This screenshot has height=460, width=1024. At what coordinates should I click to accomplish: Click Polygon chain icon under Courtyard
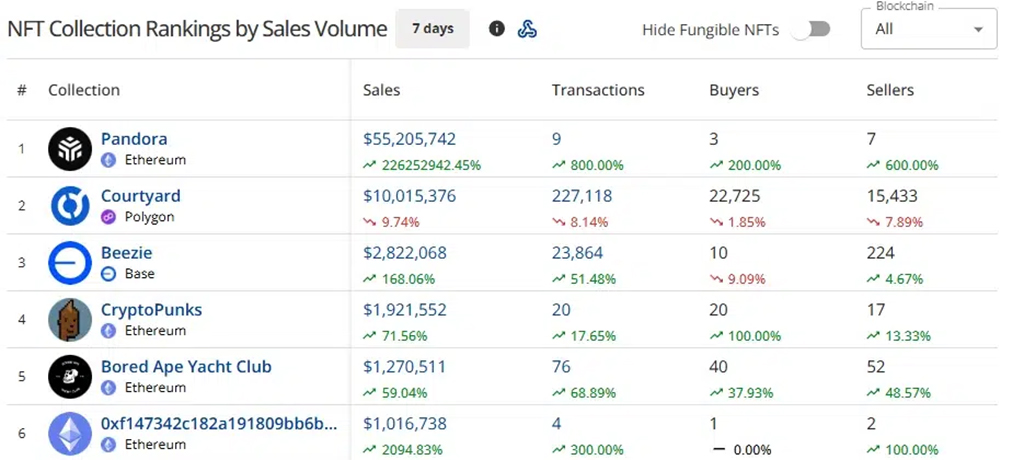108,217
